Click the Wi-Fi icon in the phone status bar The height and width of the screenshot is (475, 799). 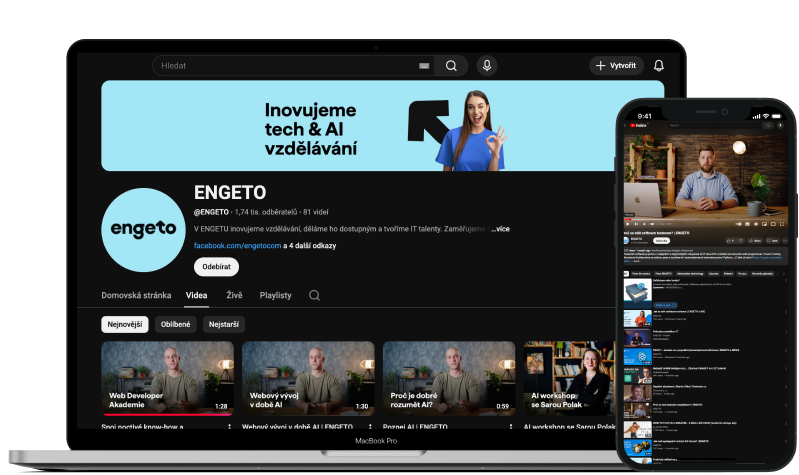765,116
